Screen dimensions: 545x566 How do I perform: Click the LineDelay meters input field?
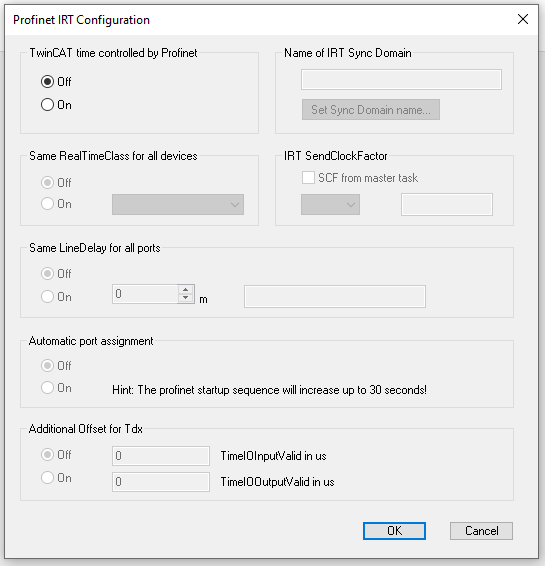pyautogui.click(x=145, y=294)
